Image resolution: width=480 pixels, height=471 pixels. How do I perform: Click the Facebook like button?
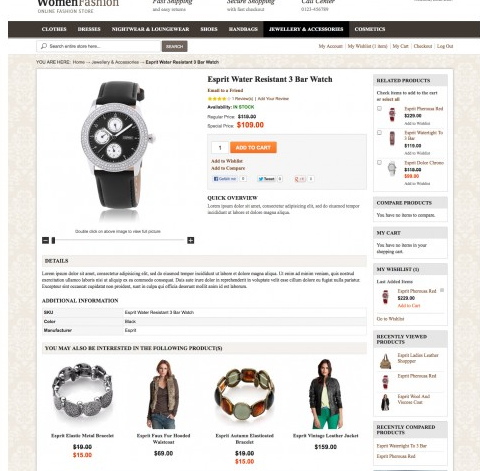(225, 179)
